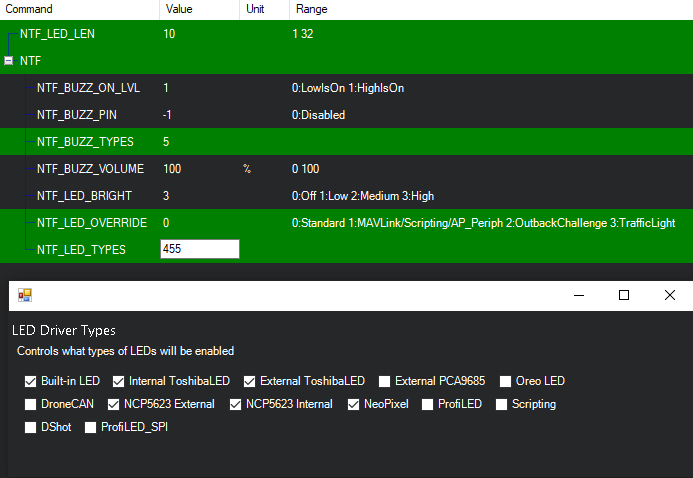Click the NTF group node label
This screenshot has height=478, width=693.
click(x=30, y=61)
